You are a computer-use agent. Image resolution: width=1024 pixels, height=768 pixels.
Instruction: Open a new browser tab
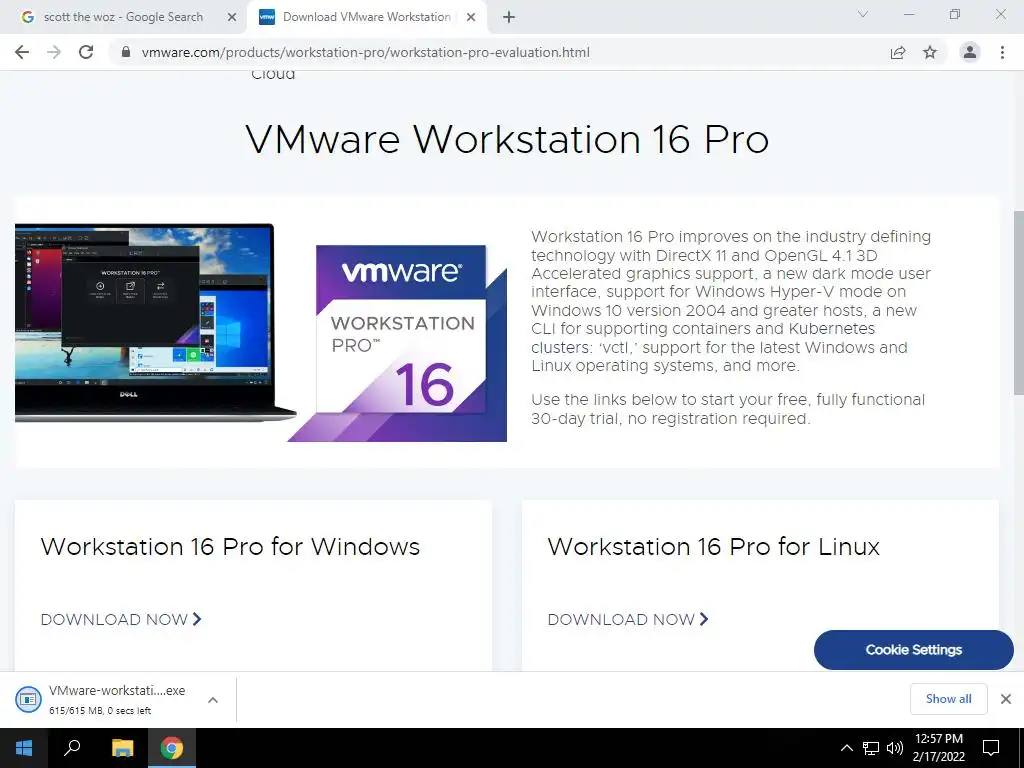tap(509, 17)
